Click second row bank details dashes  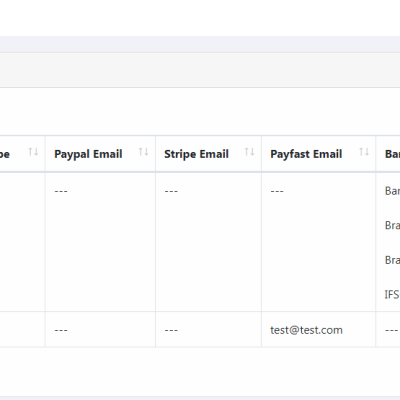tap(391, 330)
